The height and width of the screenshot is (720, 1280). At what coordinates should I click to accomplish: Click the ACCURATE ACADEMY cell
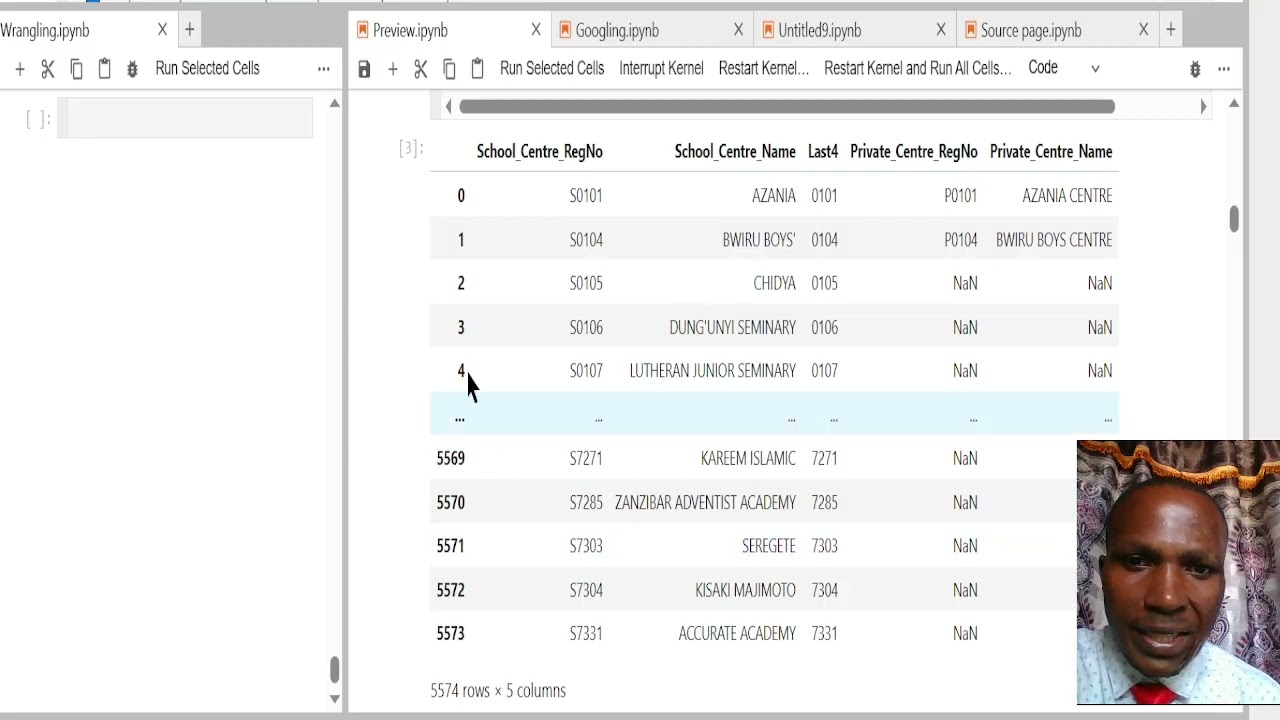(x=737, y=634)
